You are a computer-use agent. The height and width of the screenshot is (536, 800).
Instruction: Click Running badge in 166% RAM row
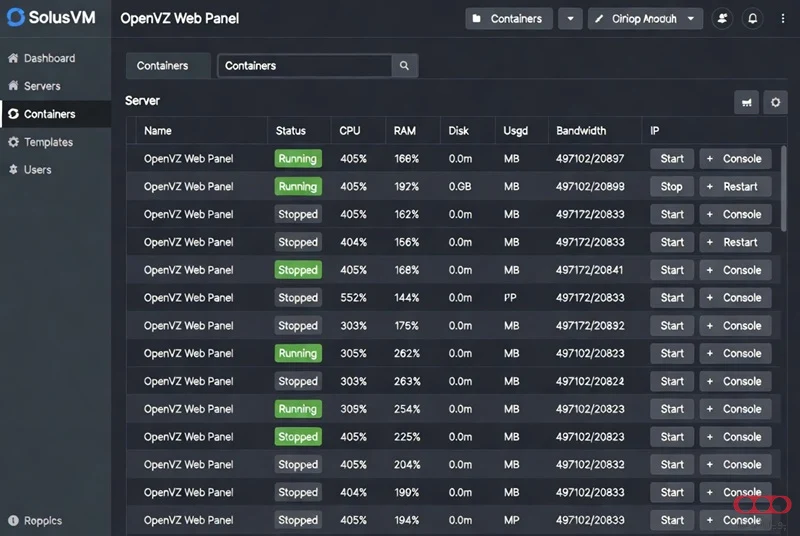(298, 159)
